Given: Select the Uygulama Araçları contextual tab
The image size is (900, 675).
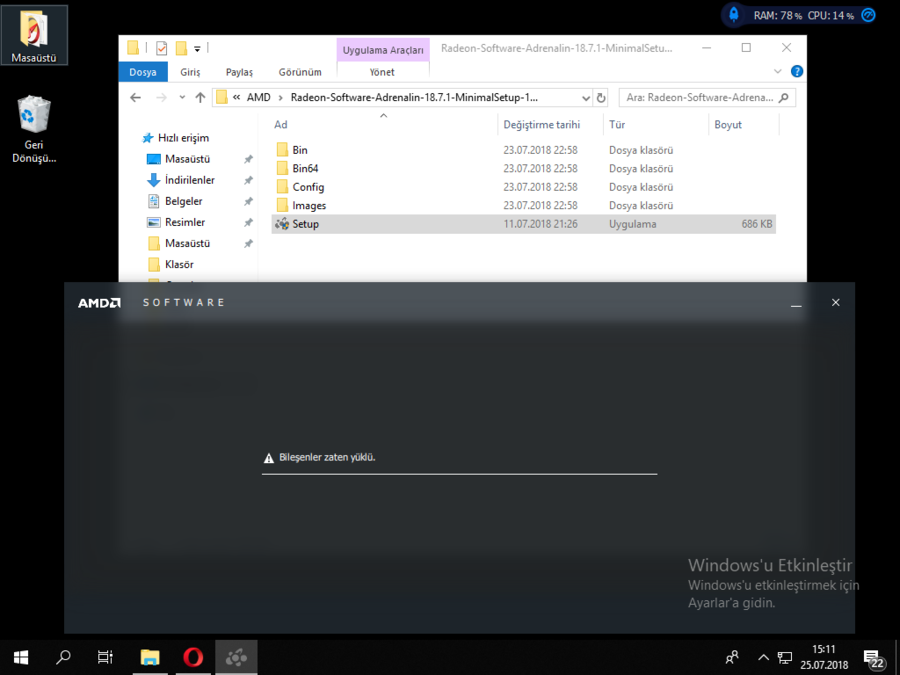Looking at the screenshot, I should [383, 50].
